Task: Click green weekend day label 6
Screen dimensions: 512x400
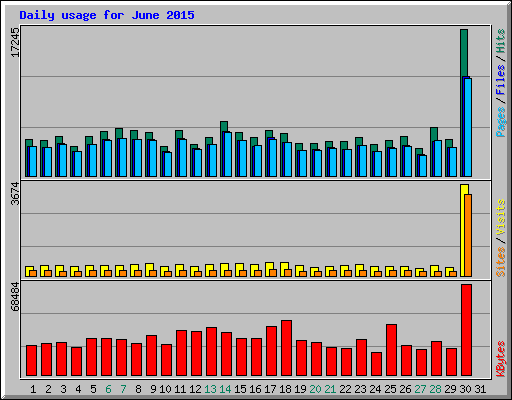Action: tap(108, 389)
